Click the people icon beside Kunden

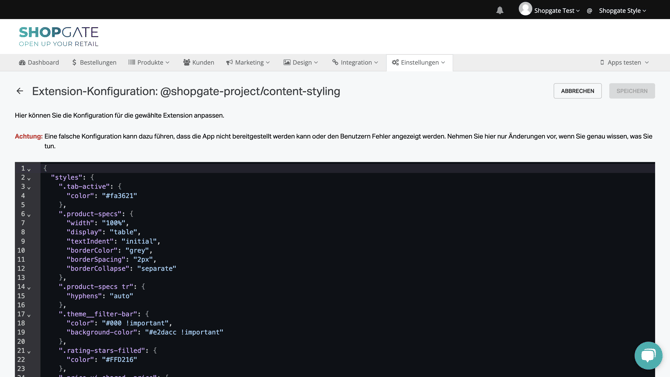point(186,62)
